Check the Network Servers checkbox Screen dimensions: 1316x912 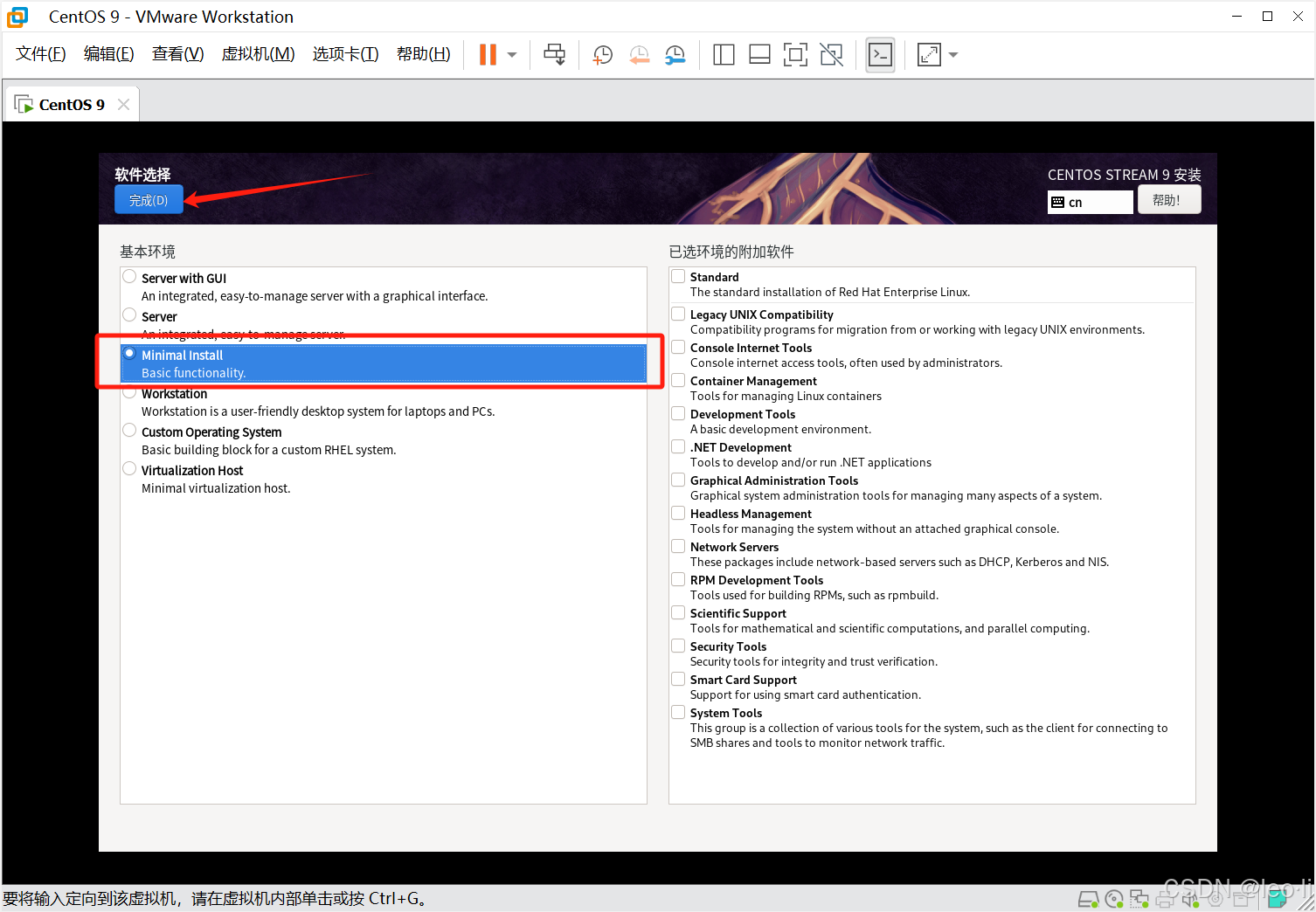tap(678, 546)
